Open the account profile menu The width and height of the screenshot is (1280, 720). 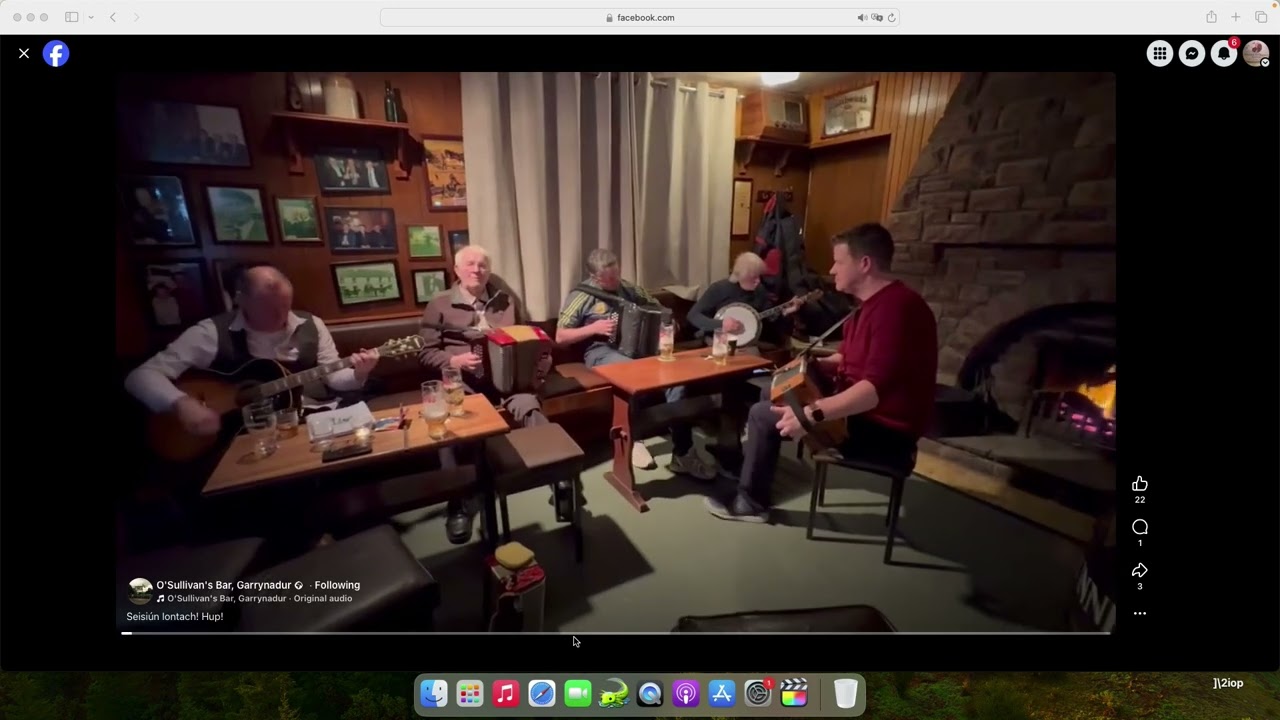point(1256,54)
